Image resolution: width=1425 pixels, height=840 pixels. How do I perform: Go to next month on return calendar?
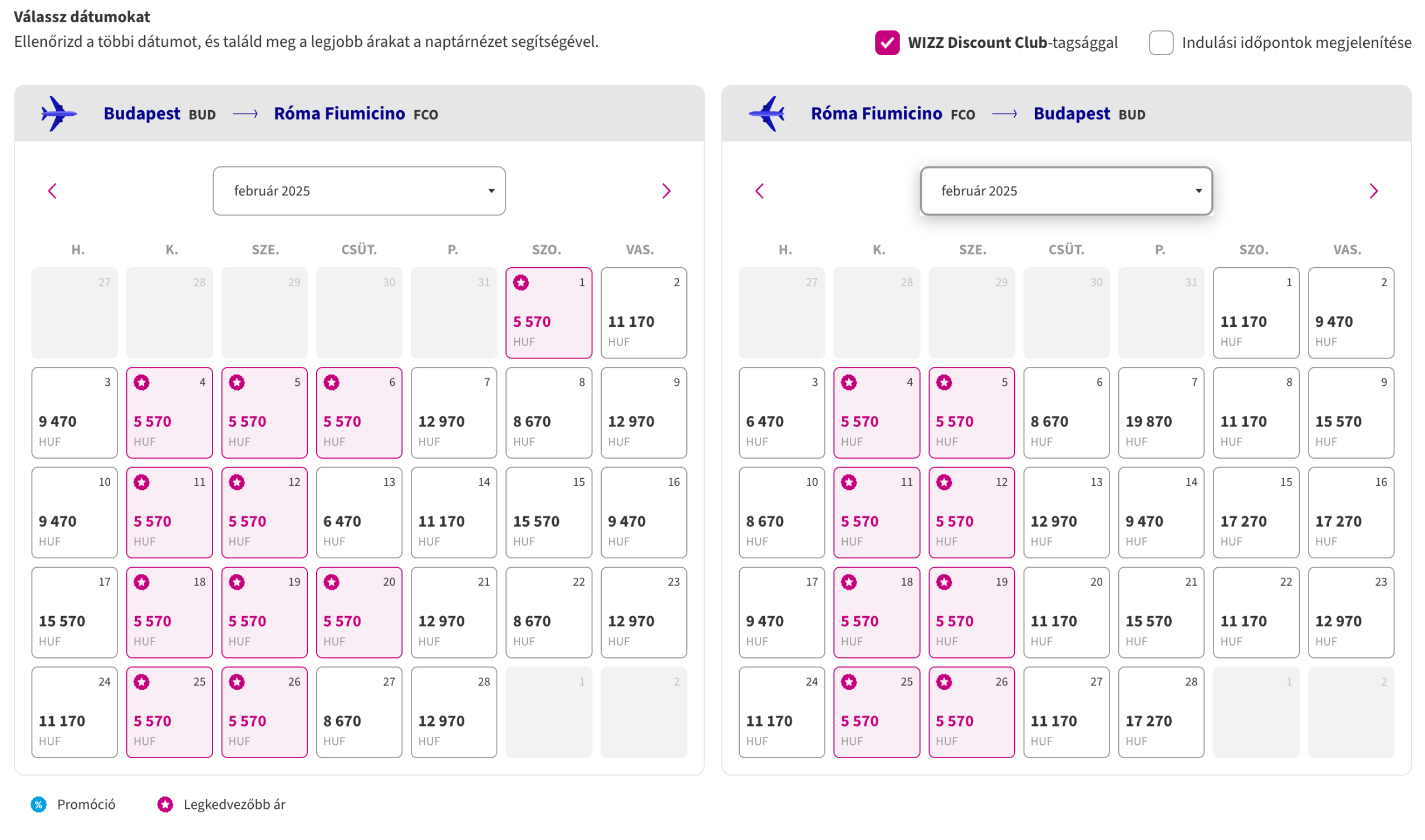1373,191
